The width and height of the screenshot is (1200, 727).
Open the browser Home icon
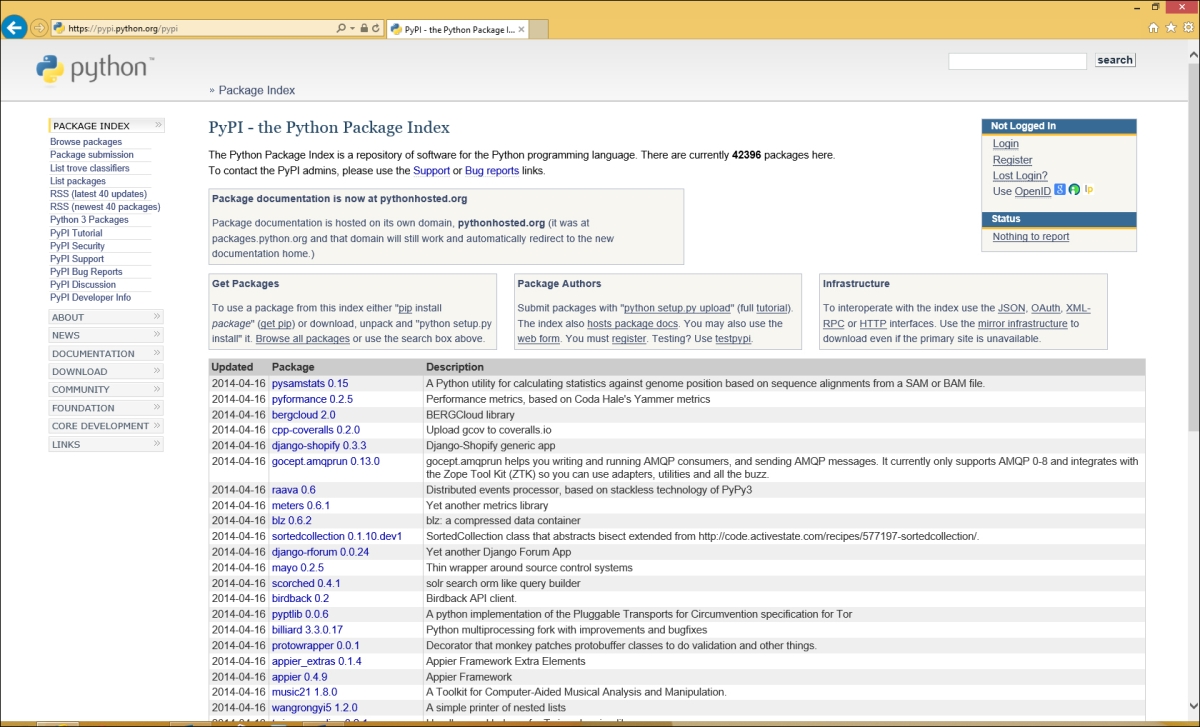click(1153, 28)
